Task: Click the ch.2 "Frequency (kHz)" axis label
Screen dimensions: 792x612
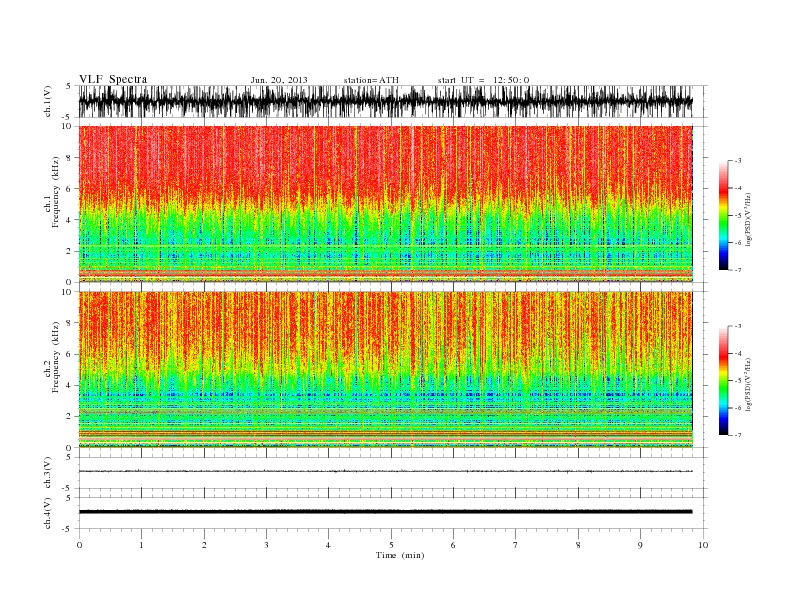Action: click(x=55, y=356)
